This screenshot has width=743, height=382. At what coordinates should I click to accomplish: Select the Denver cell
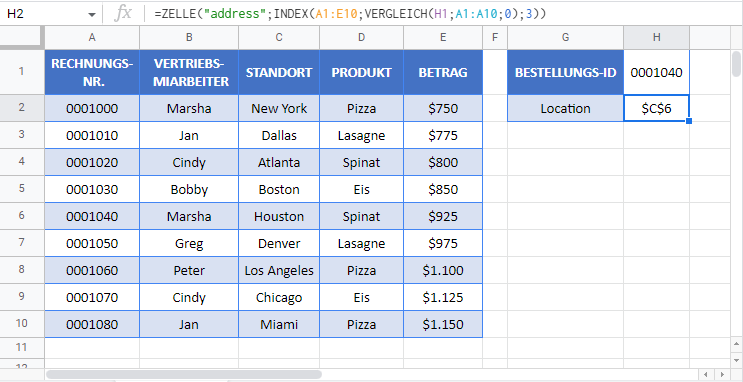click(x=279, y=244)
